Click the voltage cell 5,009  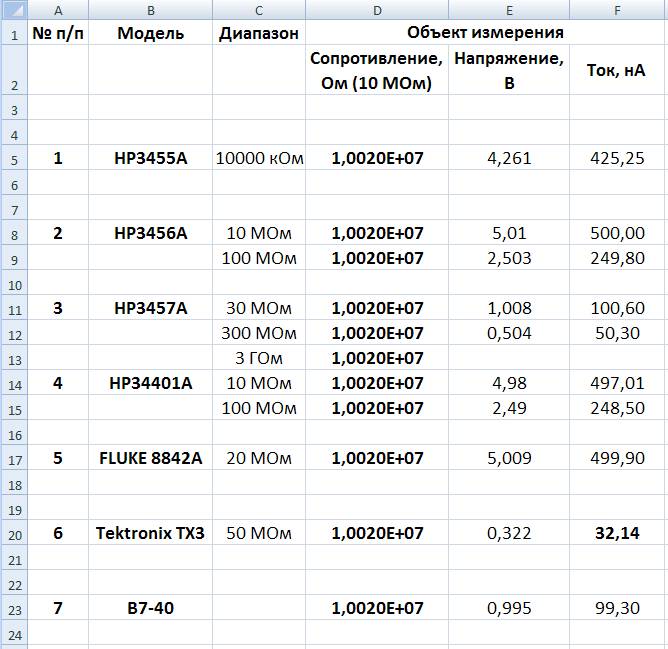(509, 458)
